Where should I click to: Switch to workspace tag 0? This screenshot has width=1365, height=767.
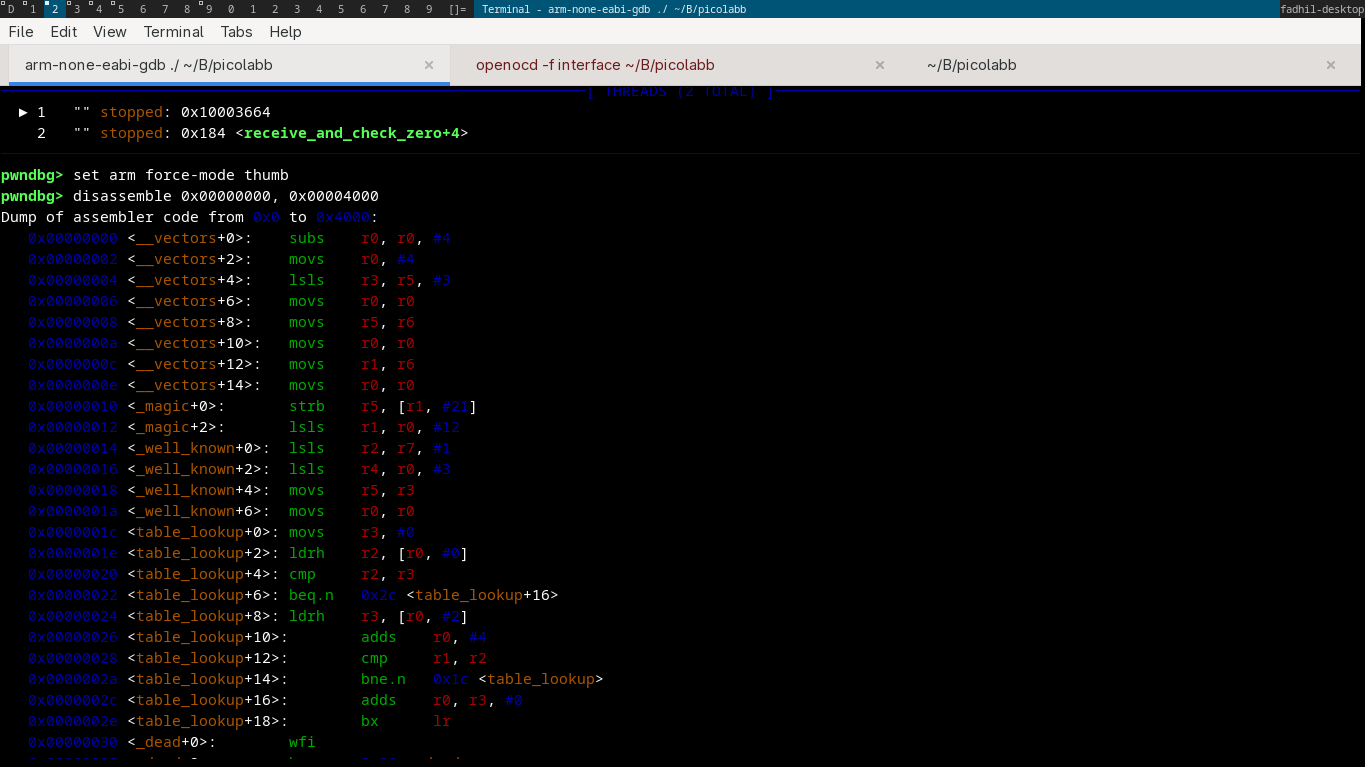[x=231, y=9]
